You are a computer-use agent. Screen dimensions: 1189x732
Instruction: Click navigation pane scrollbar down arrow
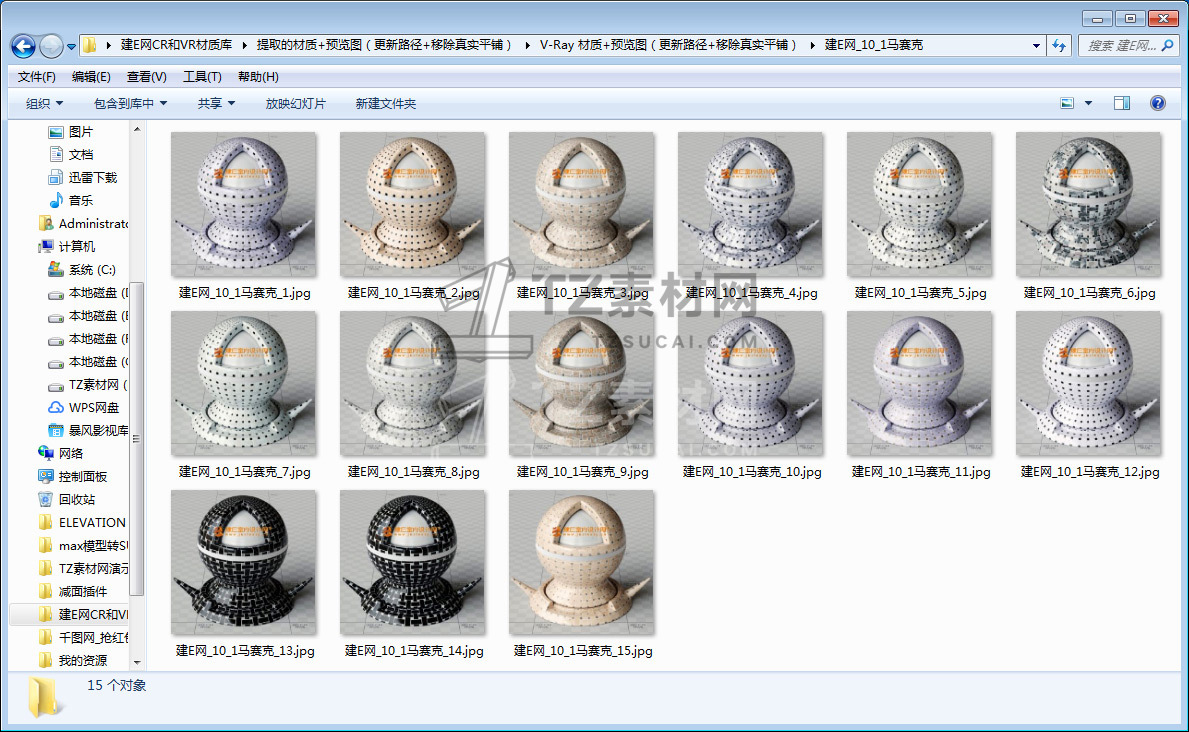[137, 662]
